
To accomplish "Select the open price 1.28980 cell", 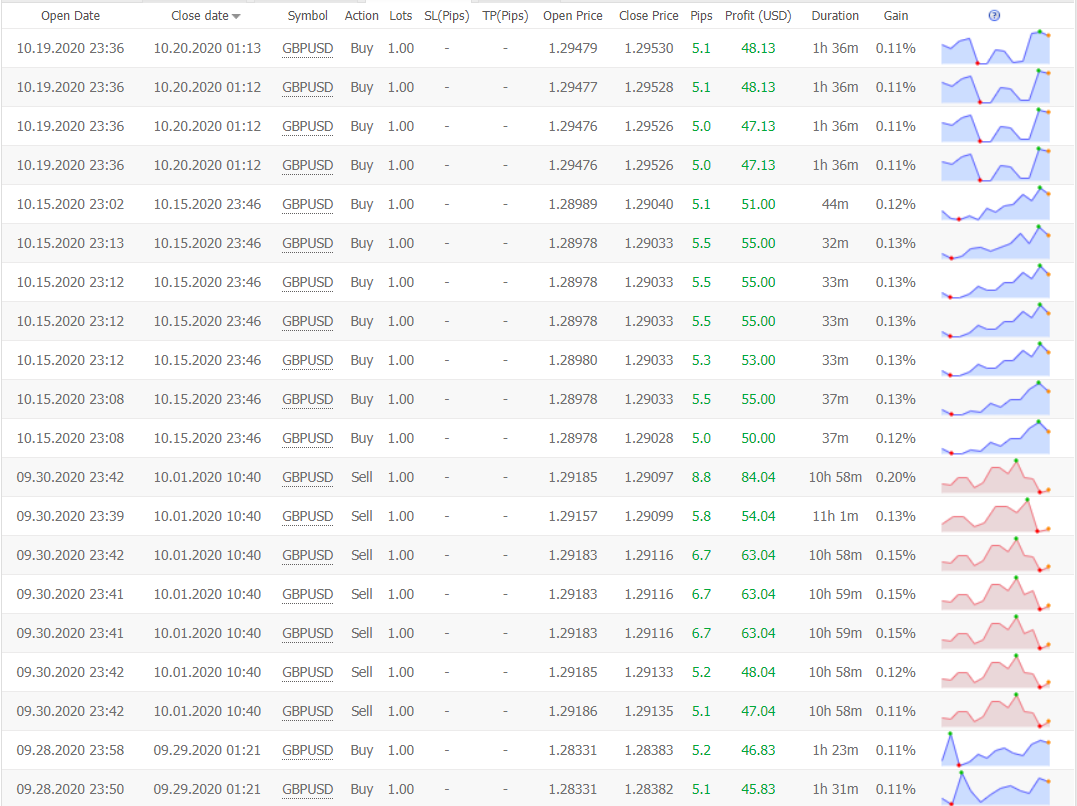I will coord(573,360).
